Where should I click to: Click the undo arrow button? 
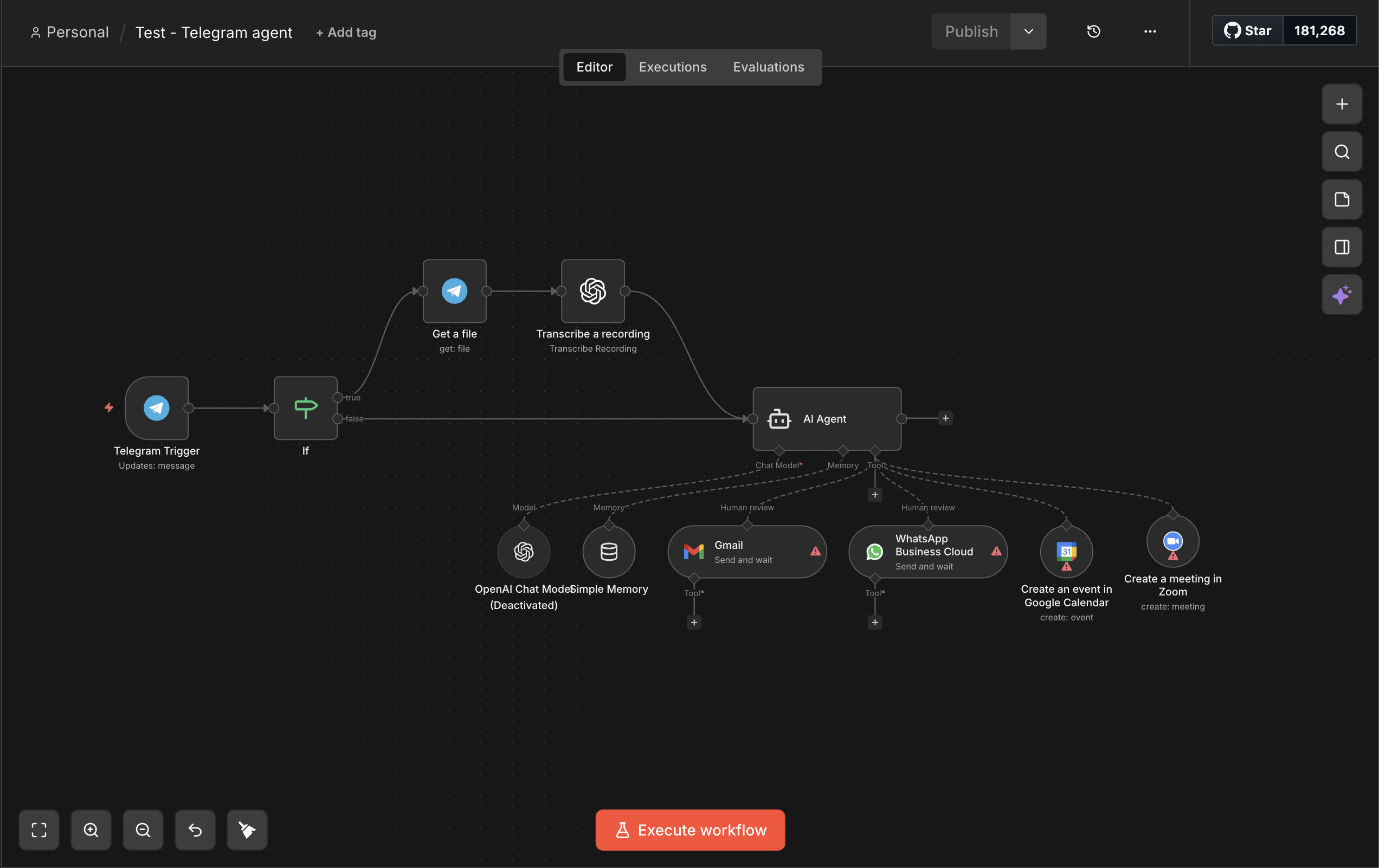tap(195, 830)
